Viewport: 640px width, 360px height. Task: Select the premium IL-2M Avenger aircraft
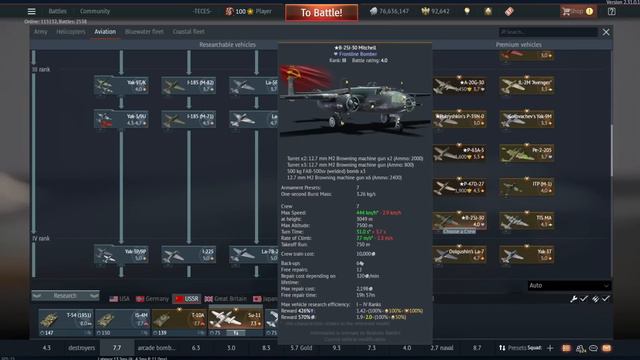527,85
